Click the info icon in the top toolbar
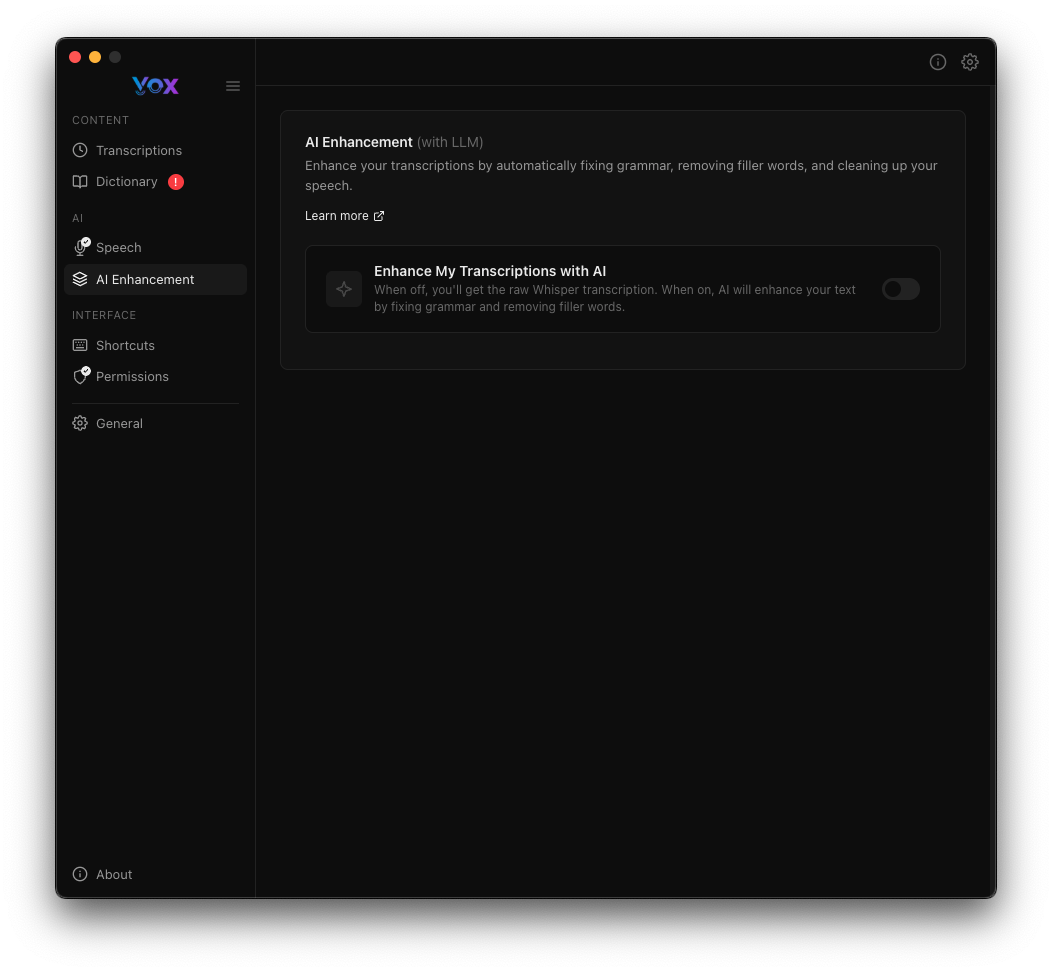Viewport: 1052px width, 972px height. pos(938,62)
